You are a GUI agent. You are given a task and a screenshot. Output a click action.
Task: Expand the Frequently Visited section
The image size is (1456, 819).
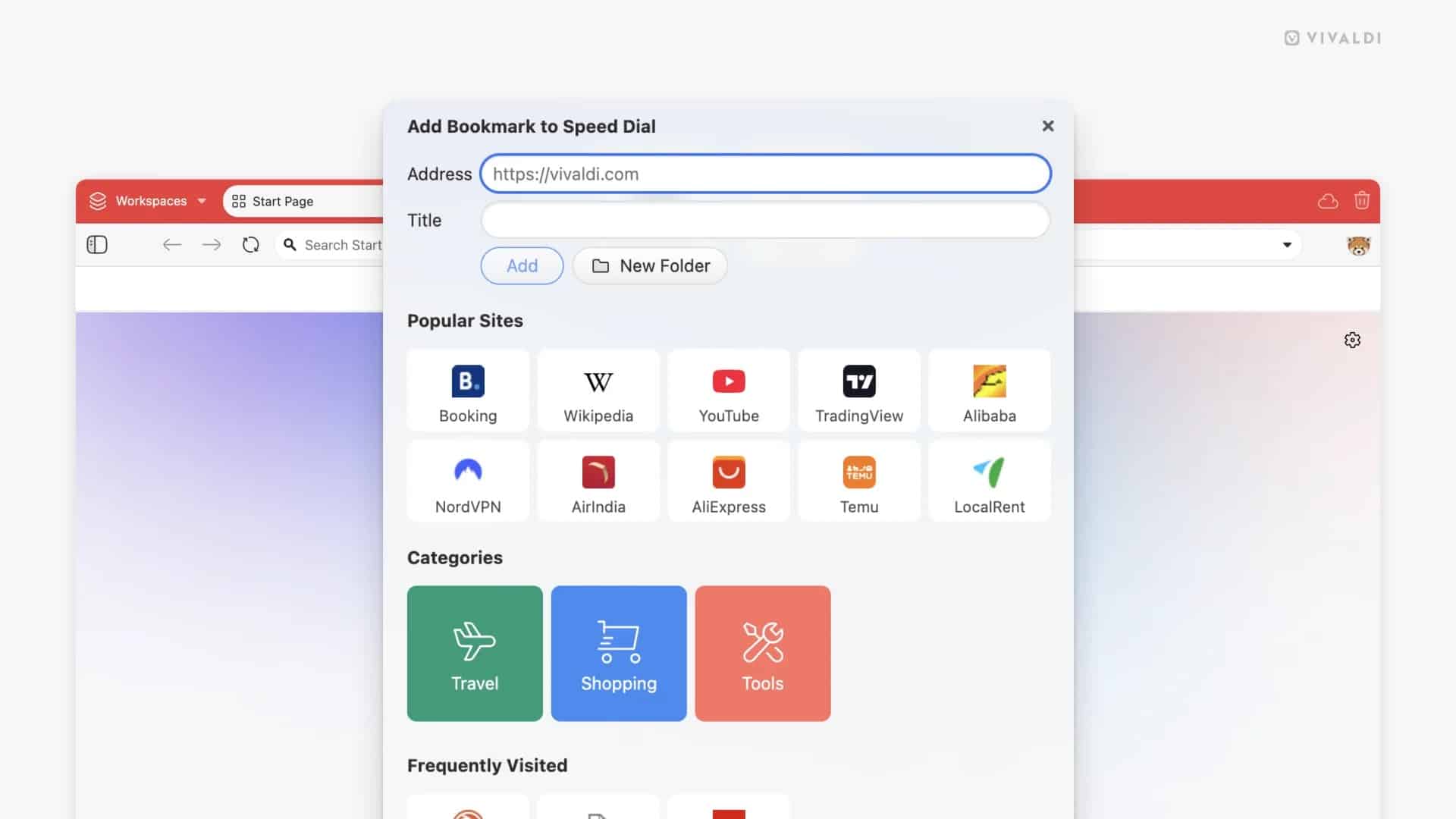pos(487,765)
